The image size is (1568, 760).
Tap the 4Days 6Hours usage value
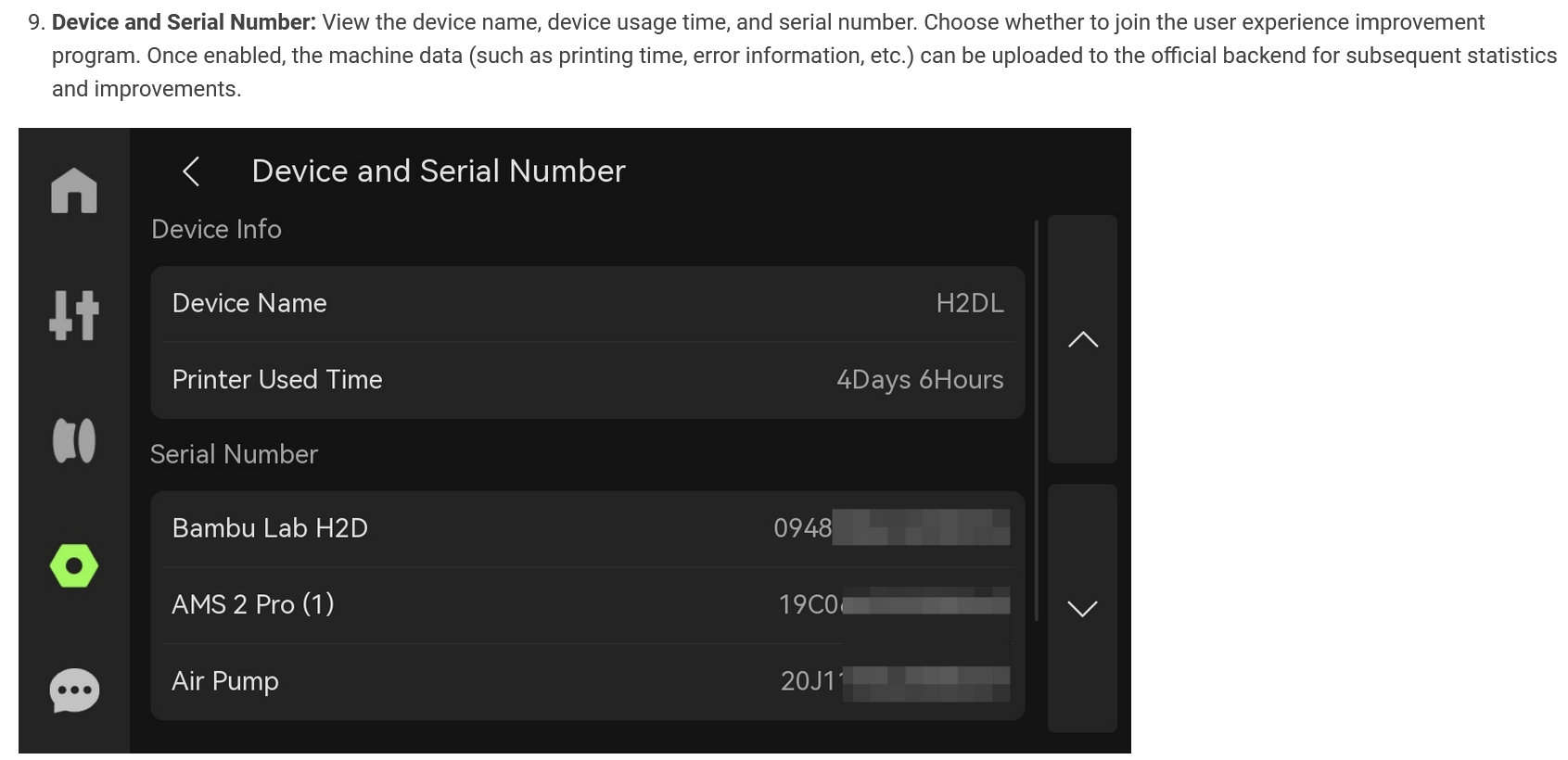(x=919, y=379)
